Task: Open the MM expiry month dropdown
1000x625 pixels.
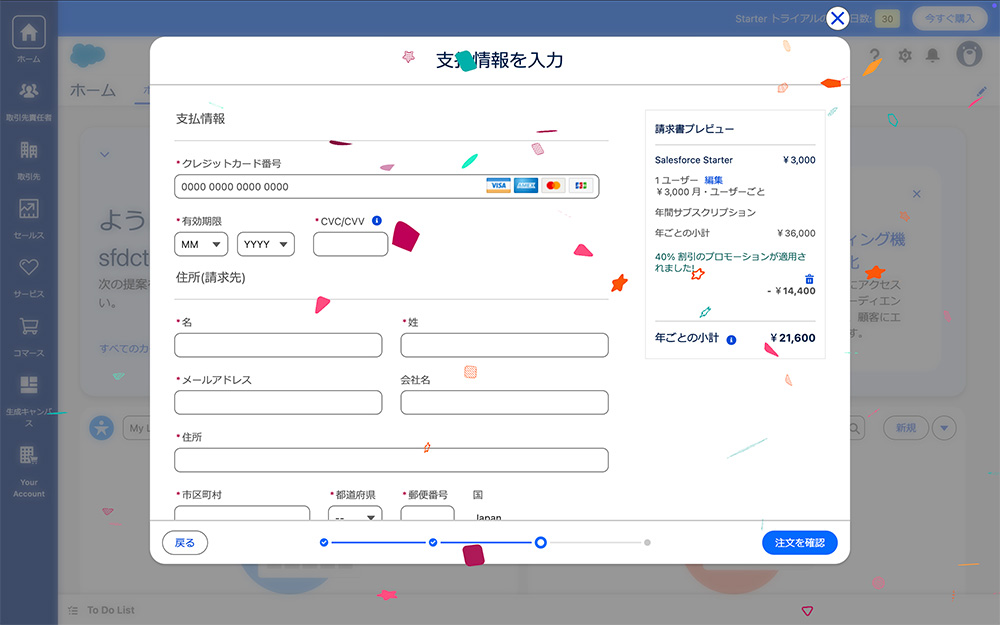Action: click(201, 244)
